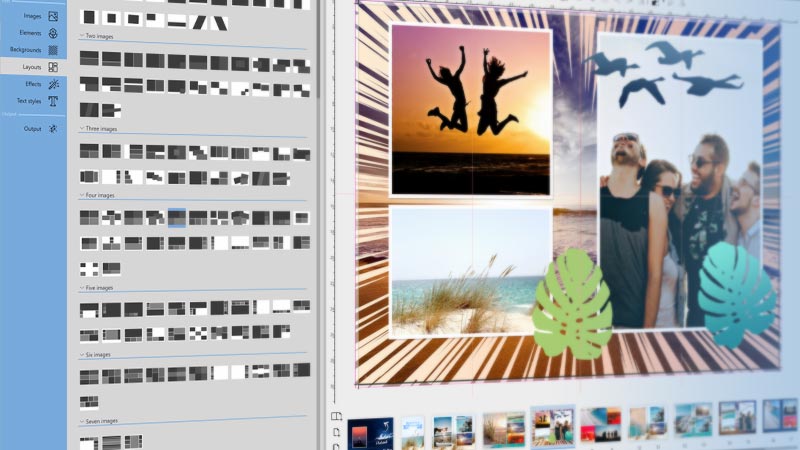Collapse the Five images section
Viewport: 800px width, 450px height.
click(81, 288)
